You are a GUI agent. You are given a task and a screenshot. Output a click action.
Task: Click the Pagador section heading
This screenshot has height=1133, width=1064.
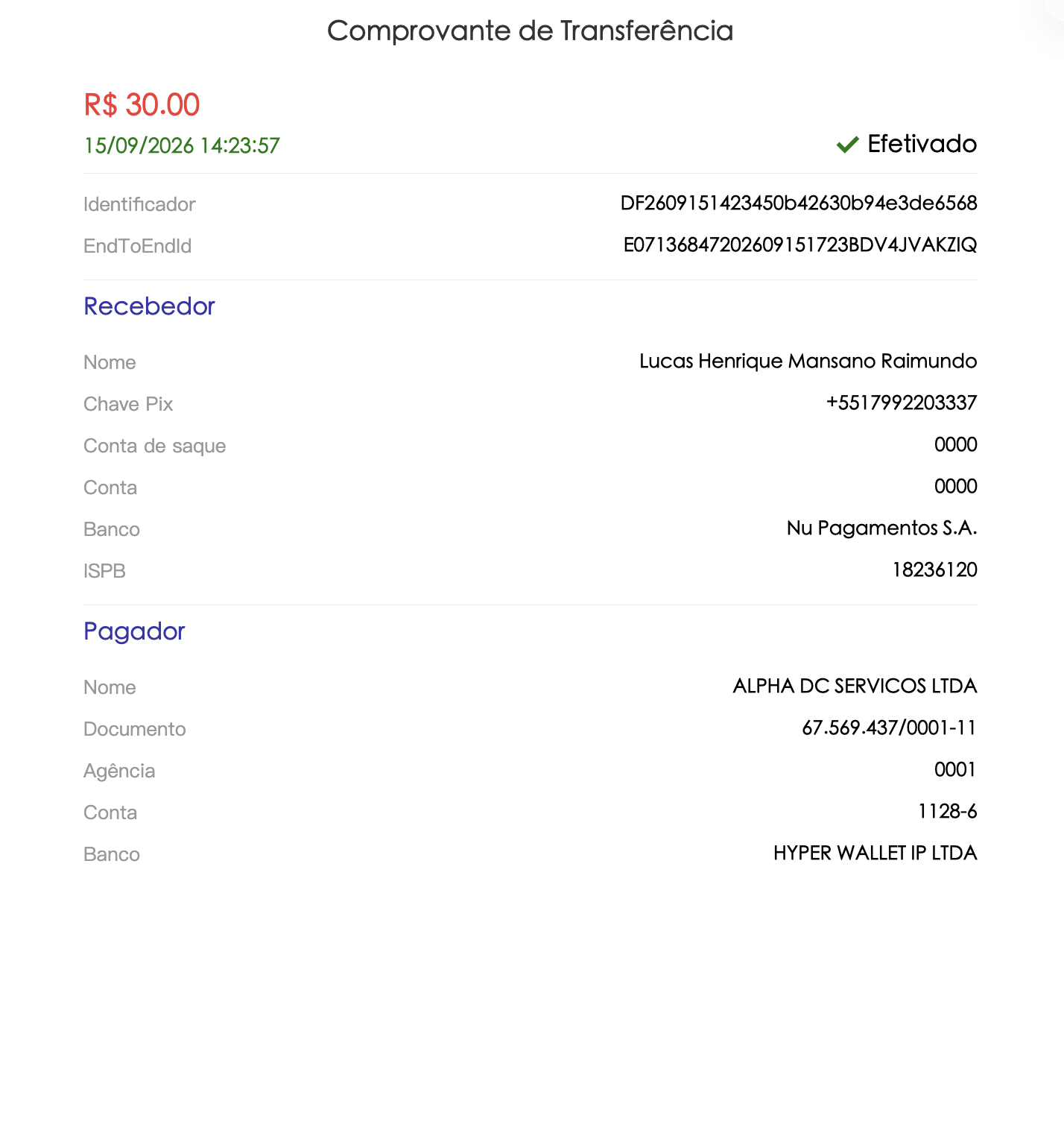point(134,632)
